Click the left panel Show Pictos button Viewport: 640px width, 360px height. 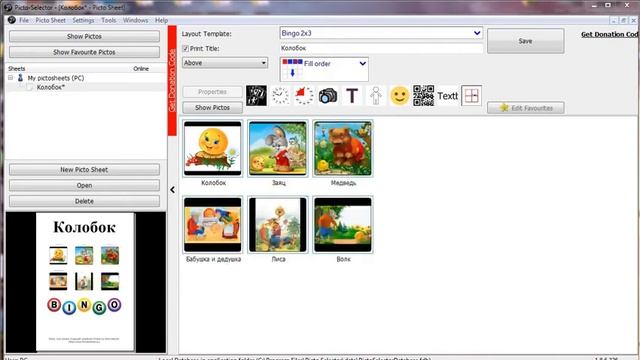click(84, 36)
